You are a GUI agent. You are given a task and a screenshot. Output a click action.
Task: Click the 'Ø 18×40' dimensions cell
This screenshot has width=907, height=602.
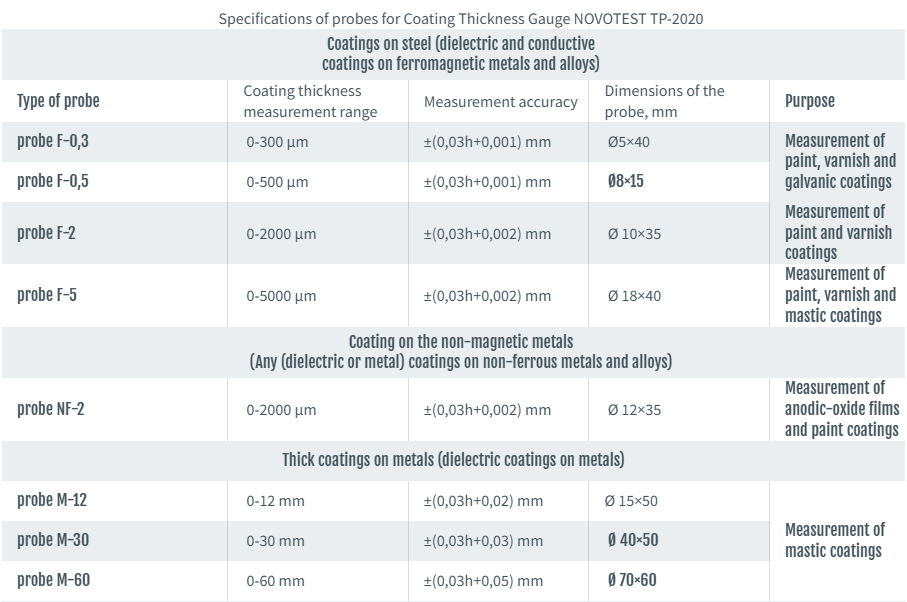click(634, 296)
